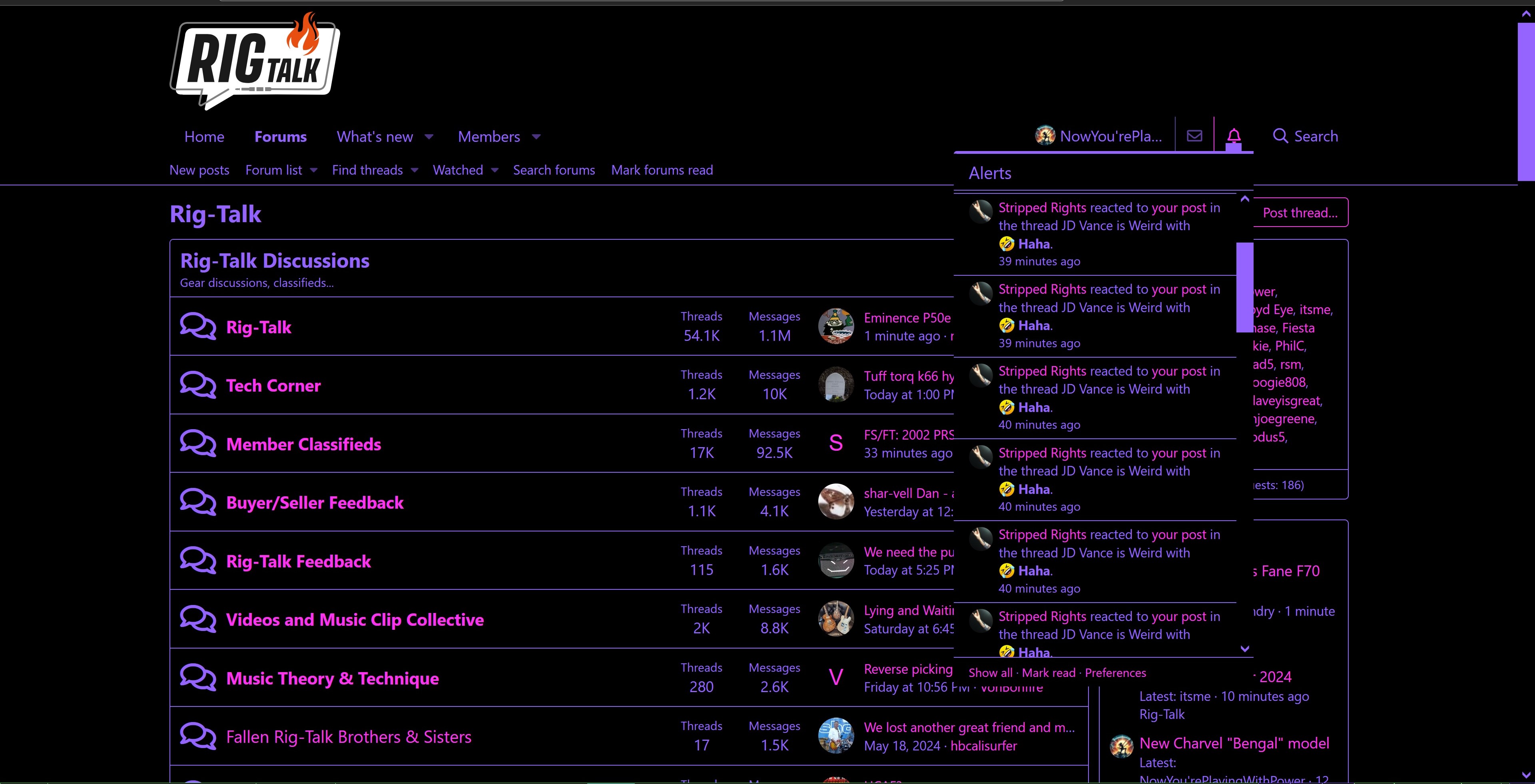The width and height of the screenshot is (1535, 784).
Task: Expand the What's new dropdown arrow
Action: 429,137
